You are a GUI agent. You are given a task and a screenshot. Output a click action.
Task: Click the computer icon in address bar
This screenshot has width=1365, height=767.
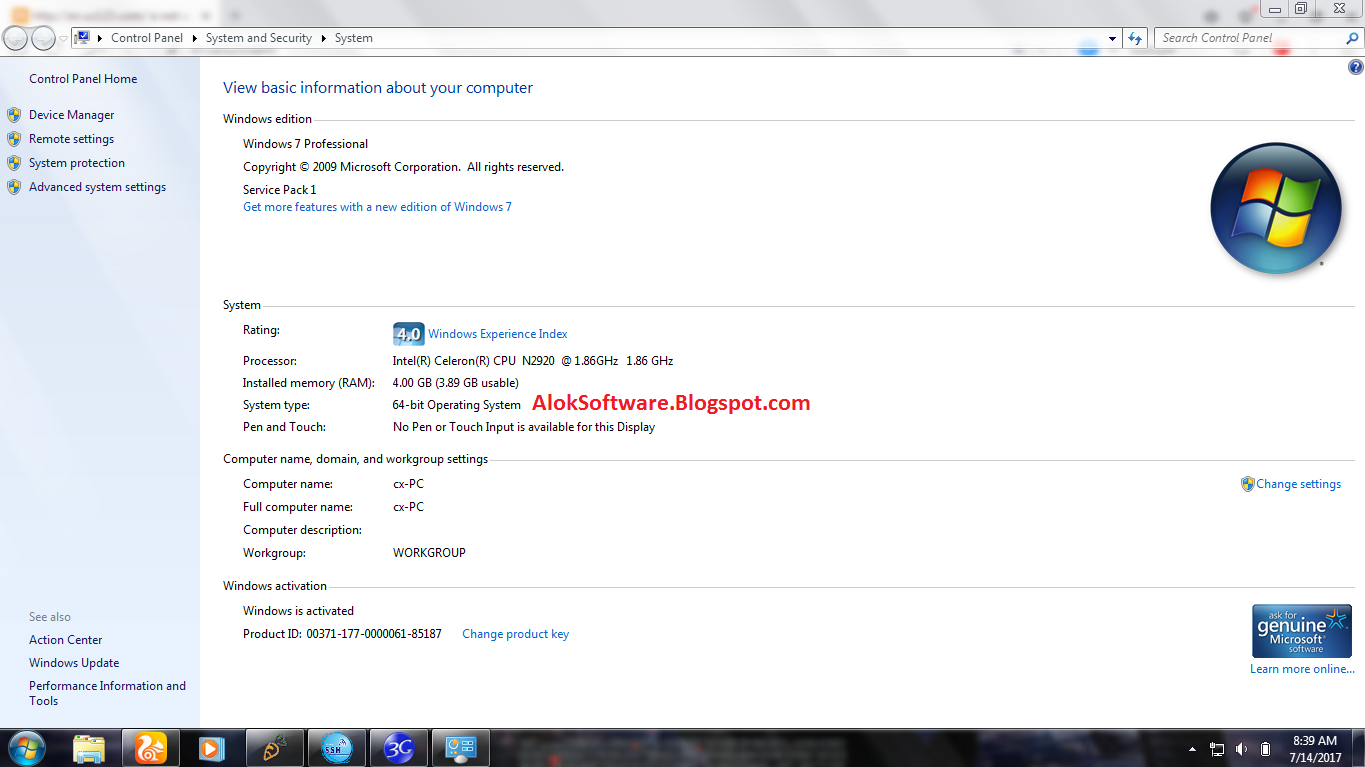tap(84, 38)
